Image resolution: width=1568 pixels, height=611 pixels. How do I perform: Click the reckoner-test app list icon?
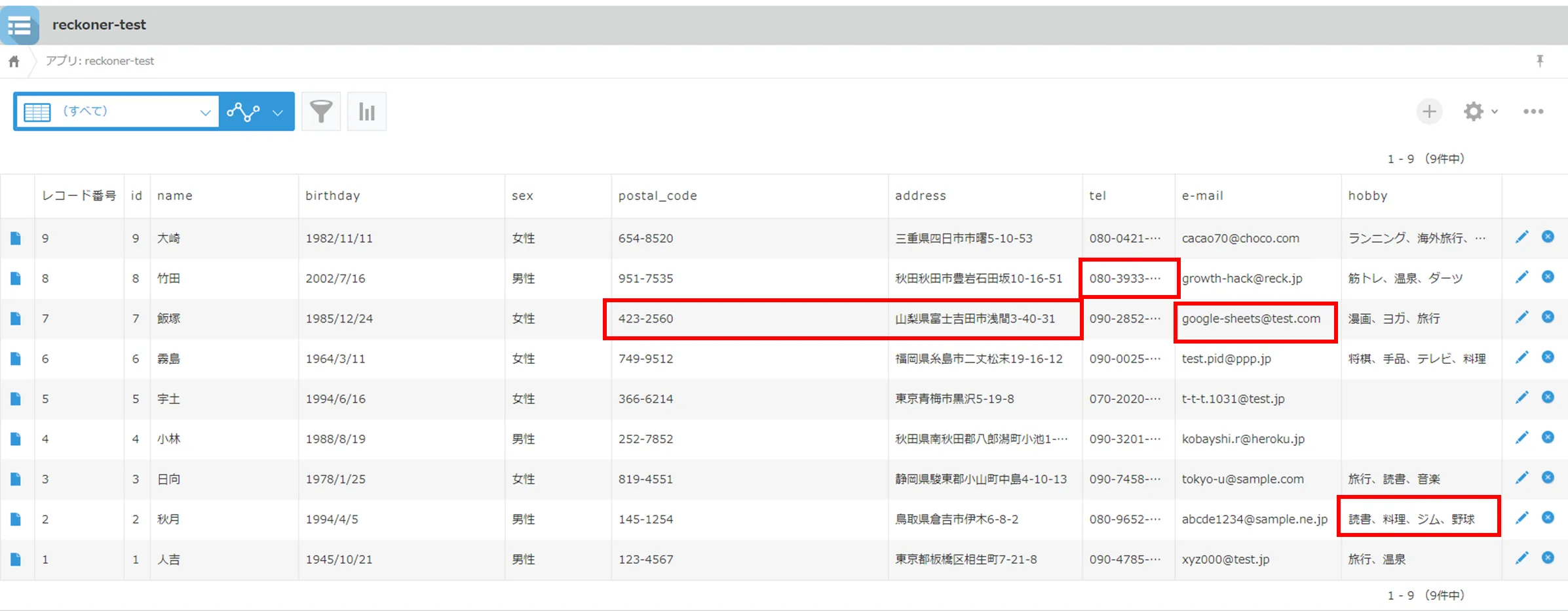[20, 26]
